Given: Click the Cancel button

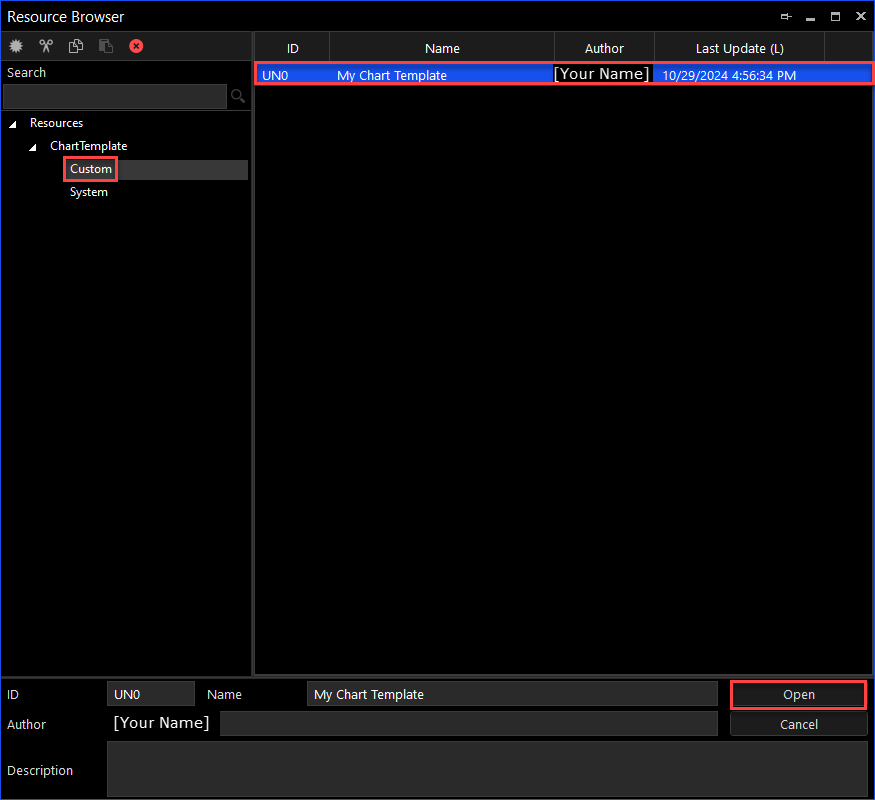Looking at the screenshot, I should [799, 724].
